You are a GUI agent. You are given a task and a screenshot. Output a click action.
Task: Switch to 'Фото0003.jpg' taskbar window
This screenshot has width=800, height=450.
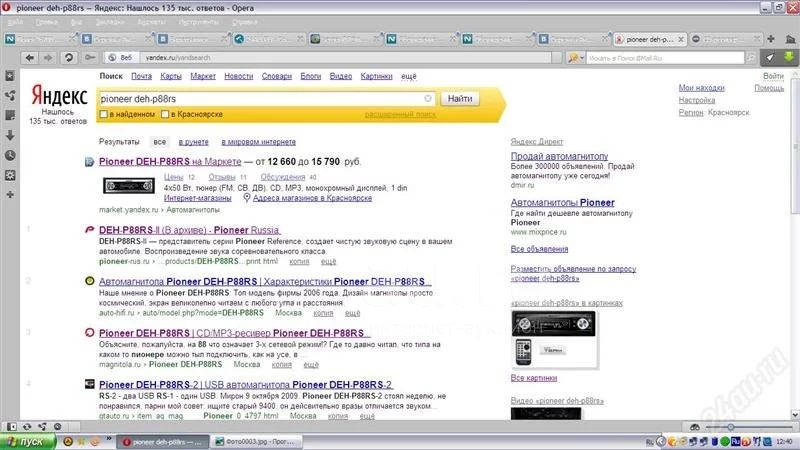point(257,441)
